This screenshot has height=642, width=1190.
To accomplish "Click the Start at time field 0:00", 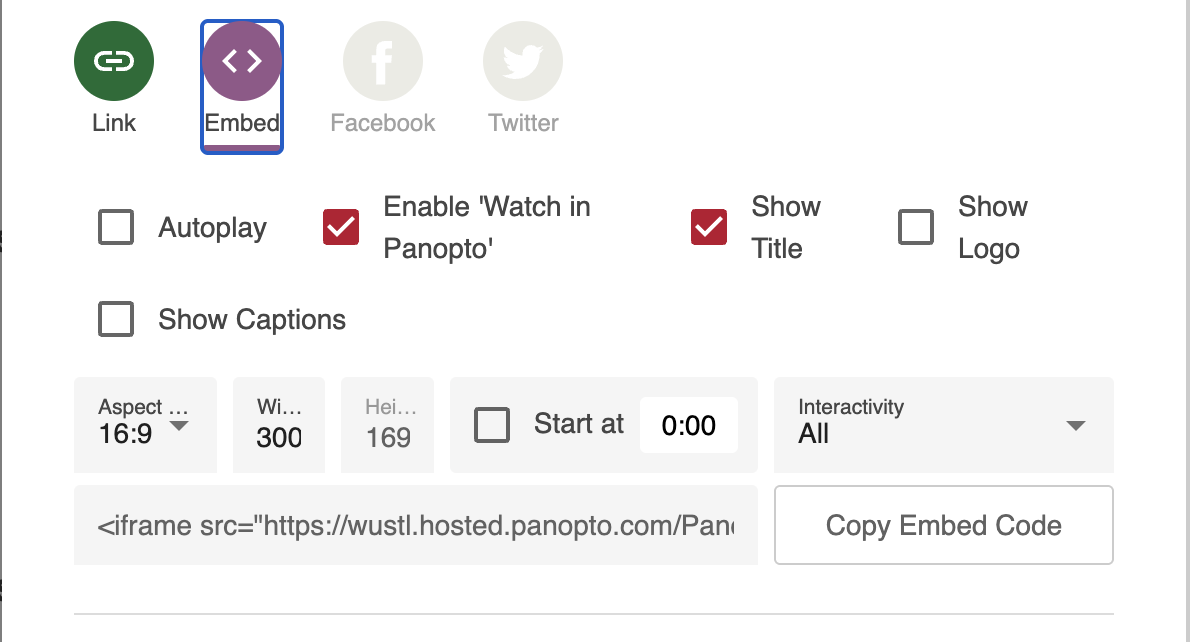I will (689, 426).
